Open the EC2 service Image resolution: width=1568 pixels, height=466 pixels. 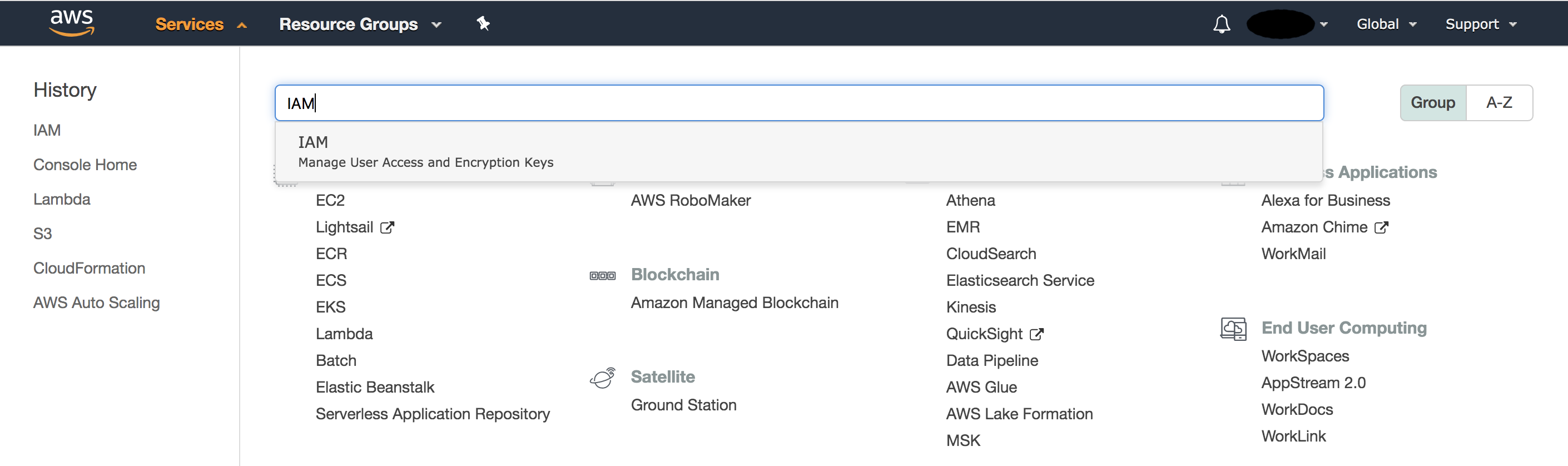point(330,200)
